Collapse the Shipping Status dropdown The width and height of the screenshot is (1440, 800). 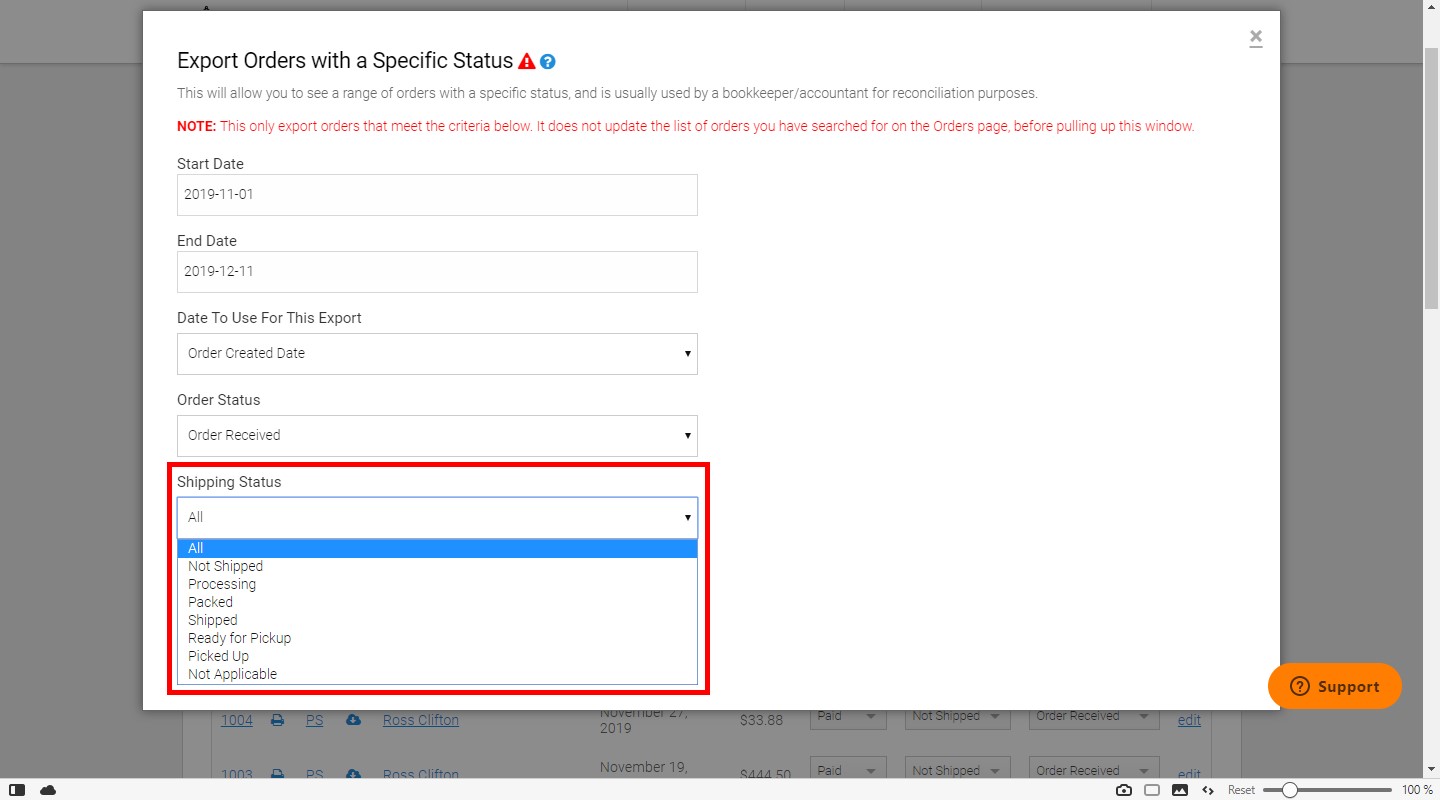point(437,518)
